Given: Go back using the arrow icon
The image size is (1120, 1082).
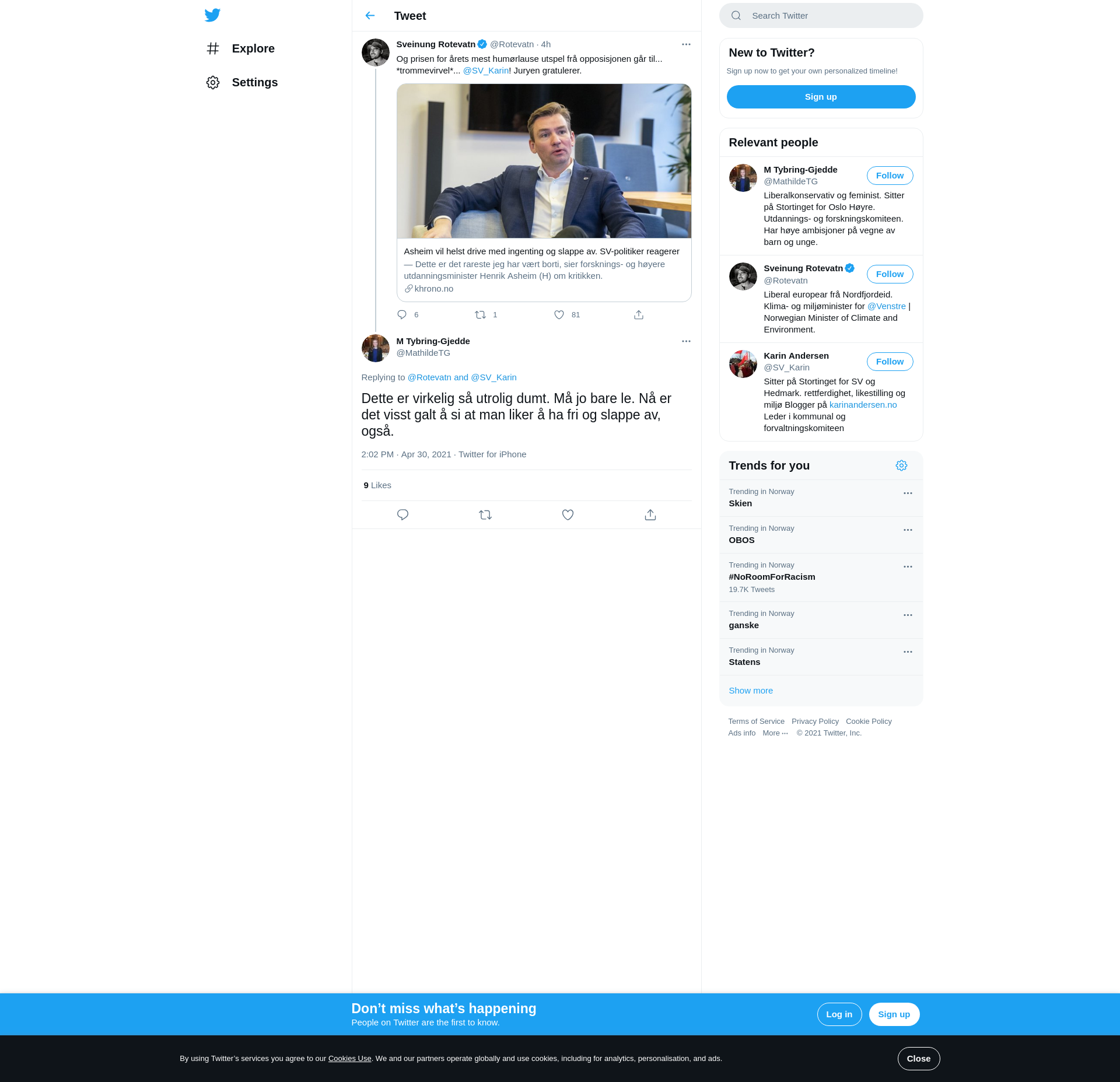Looking at the screenshot, I should click(370, 16).
